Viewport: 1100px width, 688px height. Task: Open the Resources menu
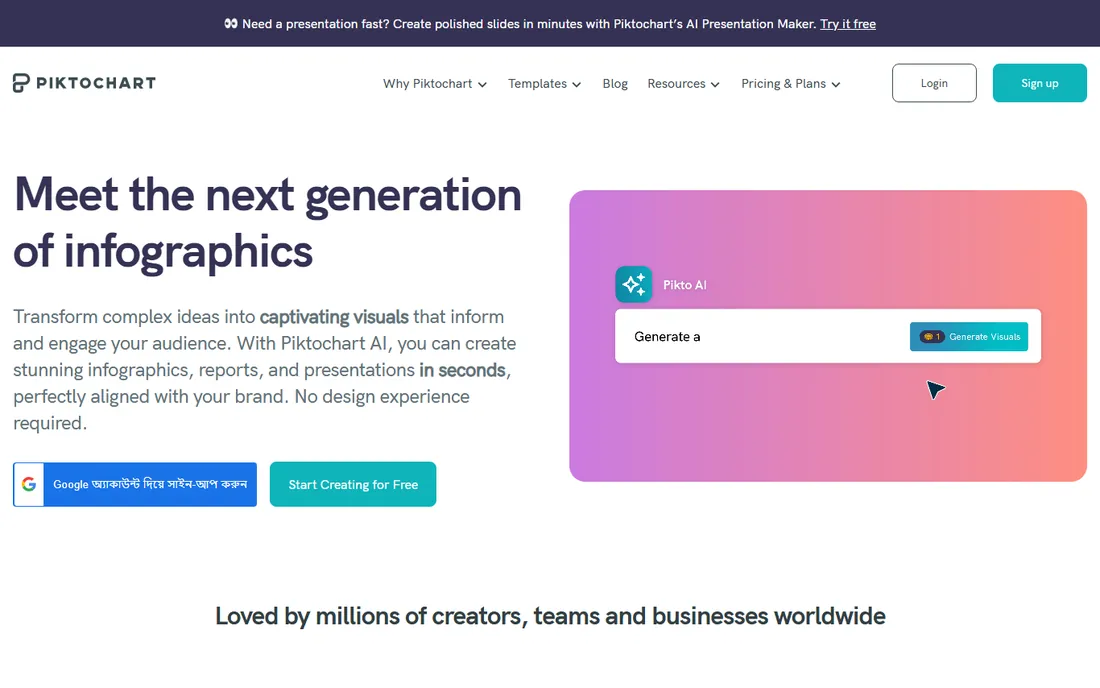point(683,83)
